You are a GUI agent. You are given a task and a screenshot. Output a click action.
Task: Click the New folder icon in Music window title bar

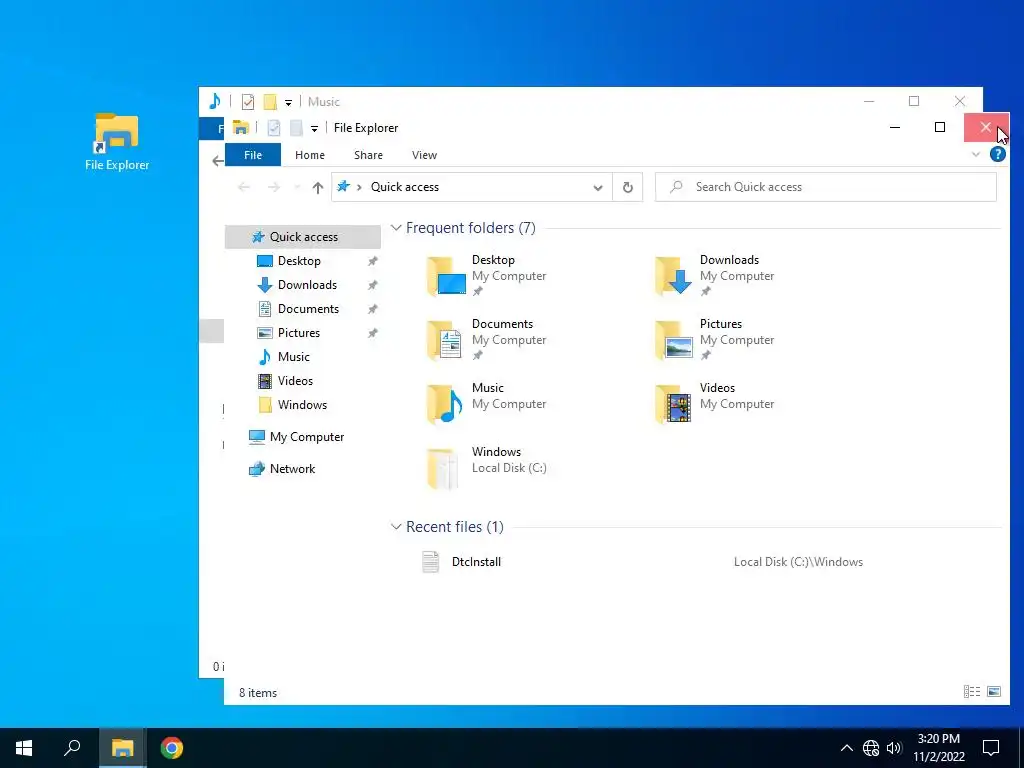270,102
